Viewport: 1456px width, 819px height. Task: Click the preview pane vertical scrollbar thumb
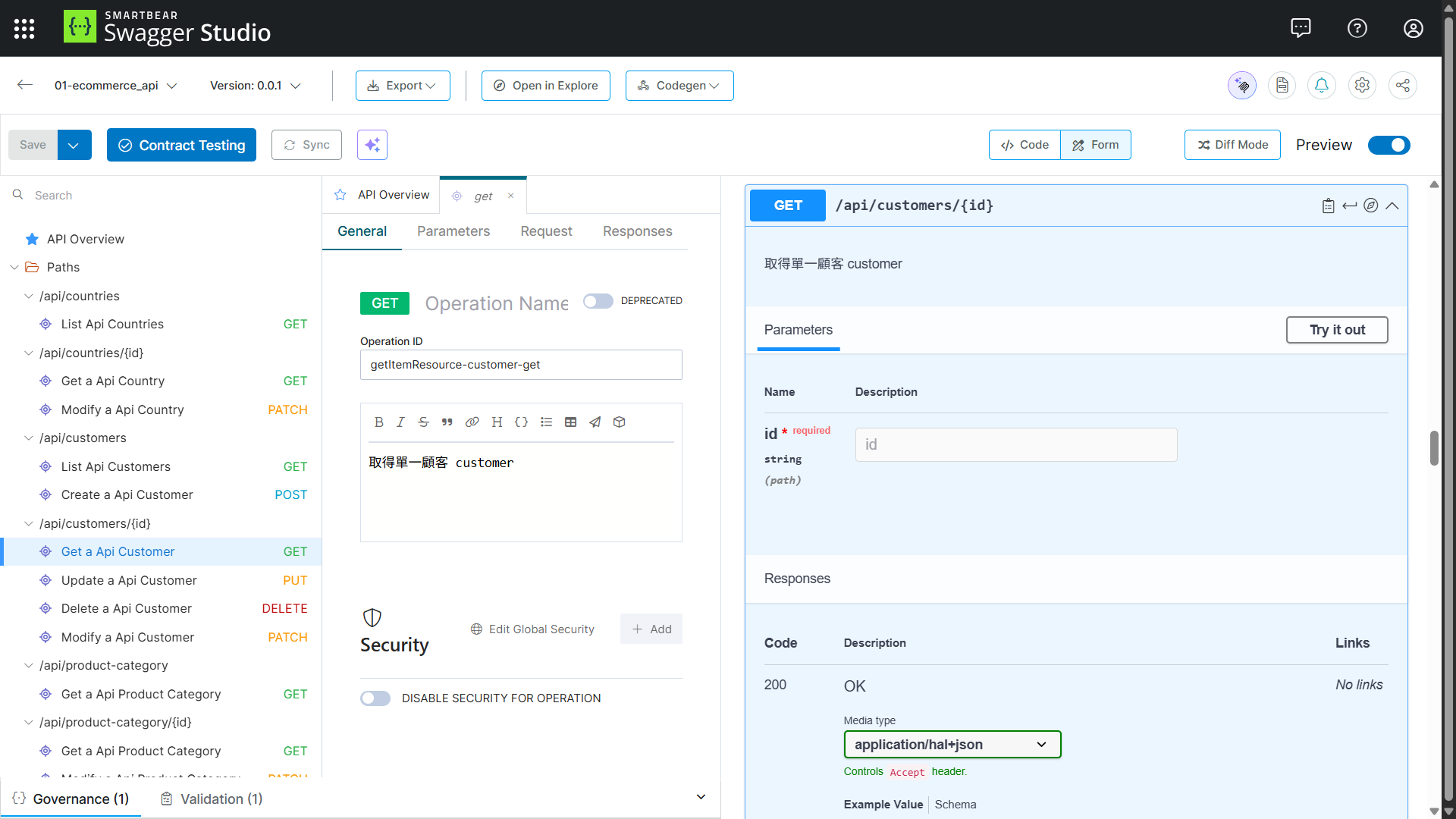[x=1434, y=448]
